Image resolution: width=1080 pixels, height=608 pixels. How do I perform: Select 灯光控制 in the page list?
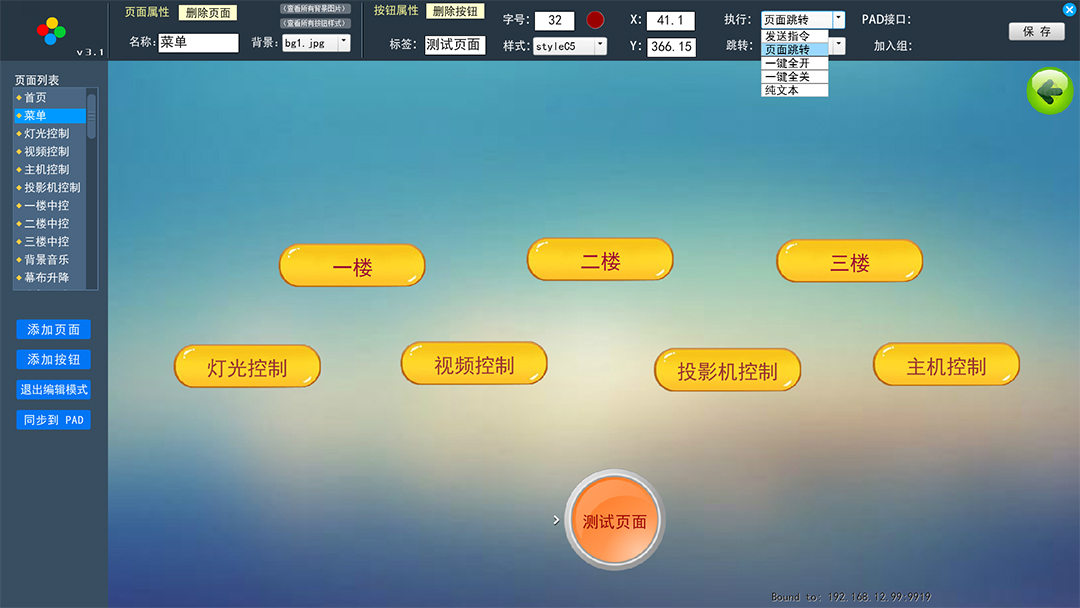[x=47, y=134]
